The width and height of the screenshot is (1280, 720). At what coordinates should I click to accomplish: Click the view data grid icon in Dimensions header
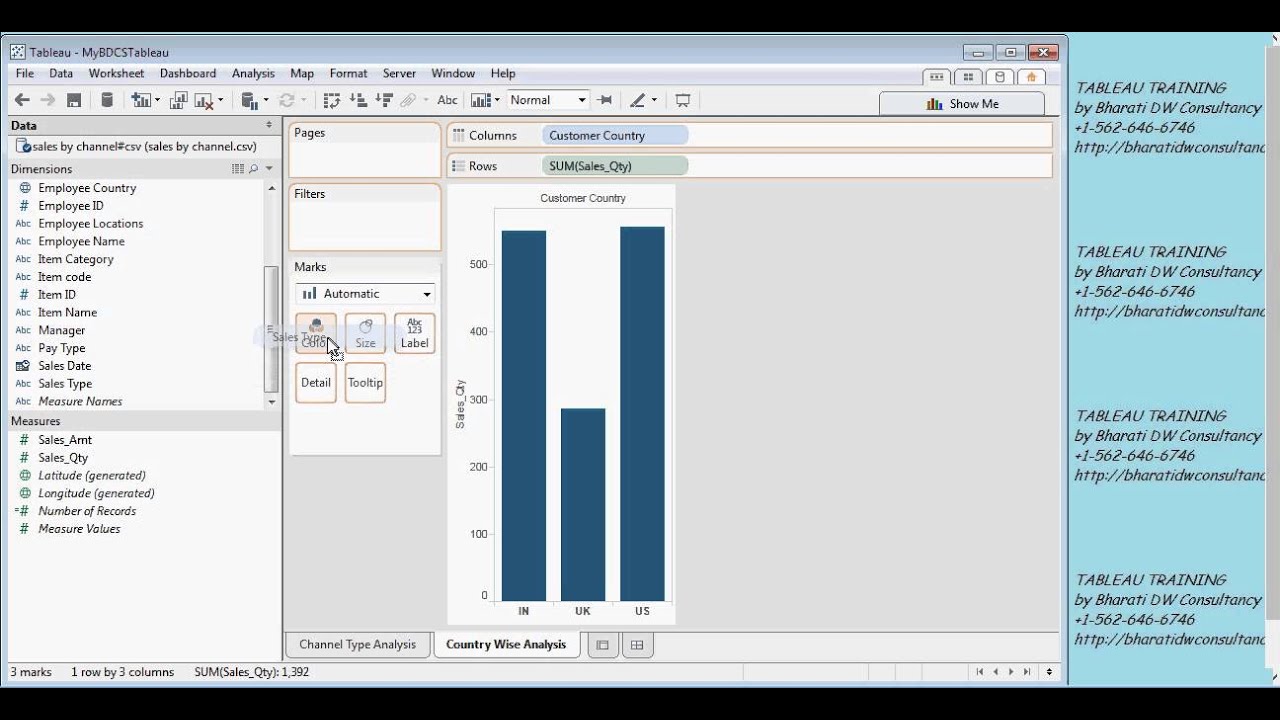237,169
